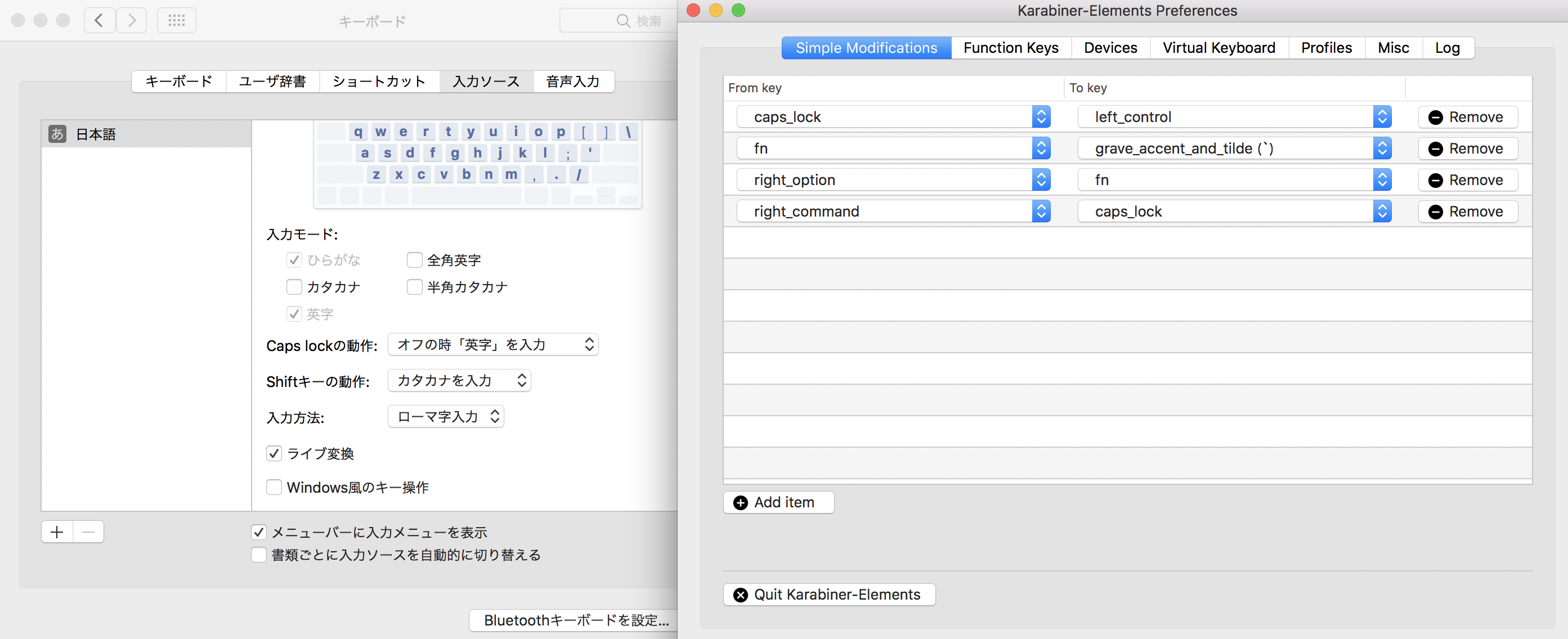Image resolution: width=1568 pixels, height=639 pixels.
Task: Uncheck メニューバーに入力メニューを表示
Action: (x=259, y=533)
